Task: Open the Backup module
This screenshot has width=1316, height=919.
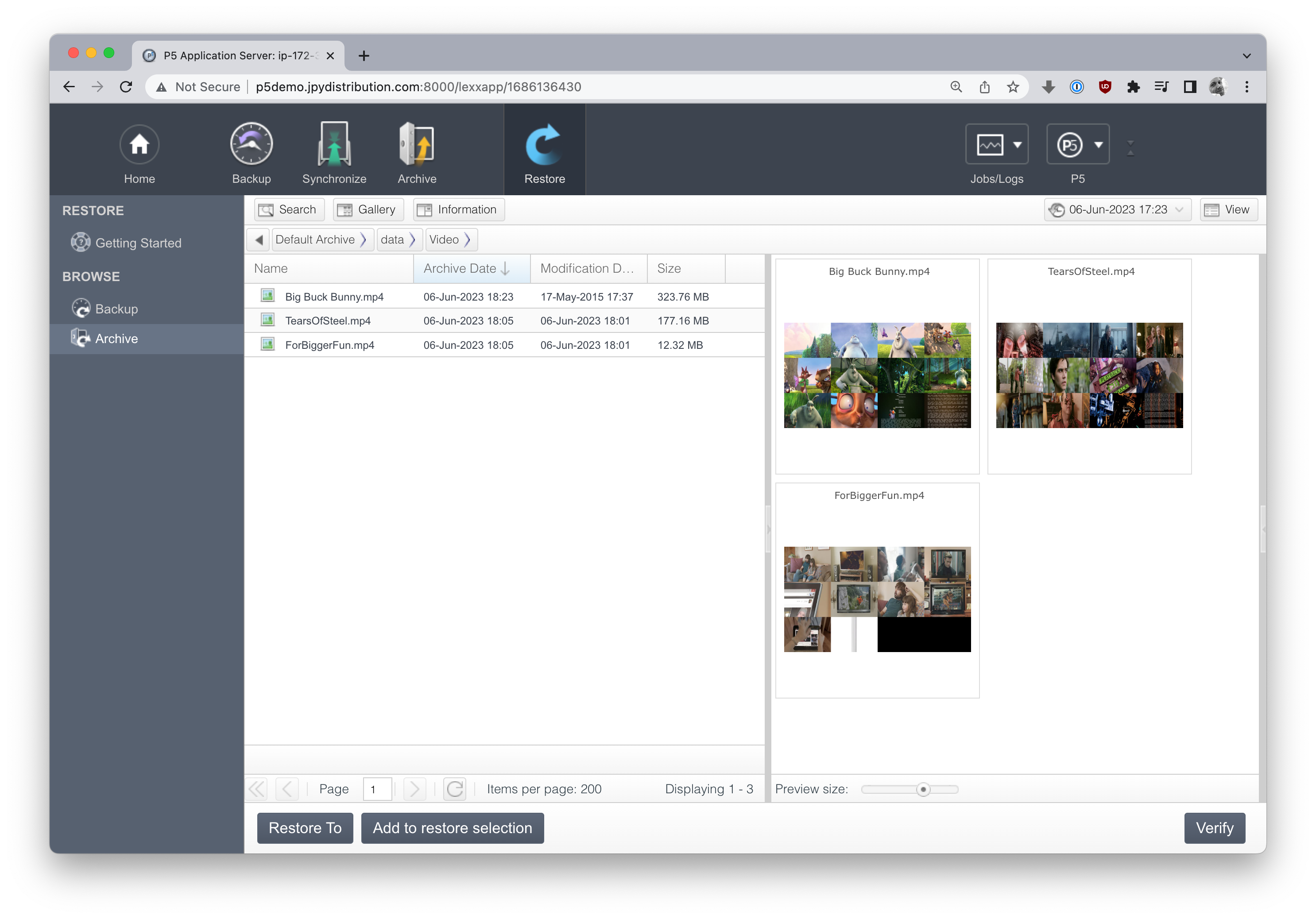Action: tap(251, 154)
